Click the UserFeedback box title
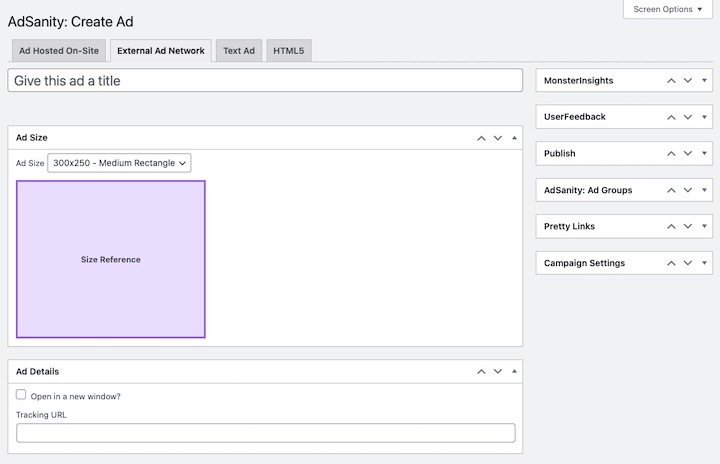720x464 pixels. (x=575, y=117)
